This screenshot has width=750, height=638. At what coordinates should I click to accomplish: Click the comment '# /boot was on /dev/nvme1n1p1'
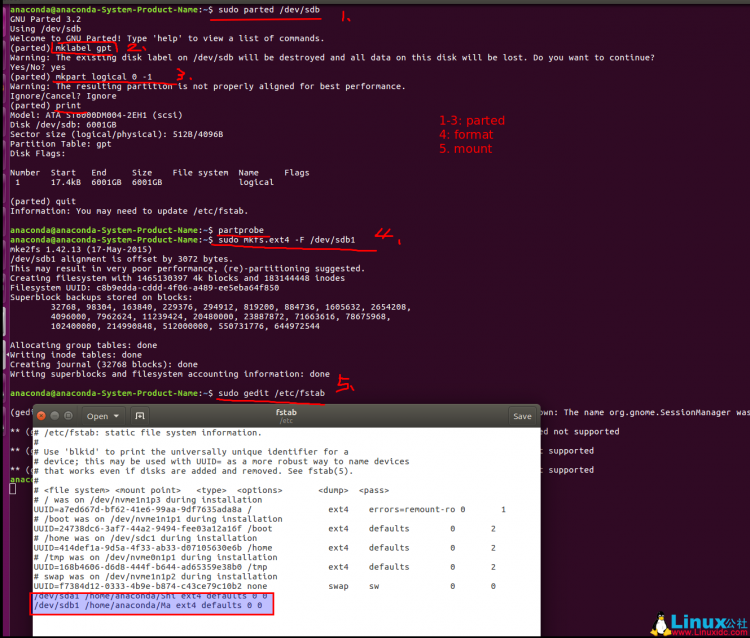(158, 519)
